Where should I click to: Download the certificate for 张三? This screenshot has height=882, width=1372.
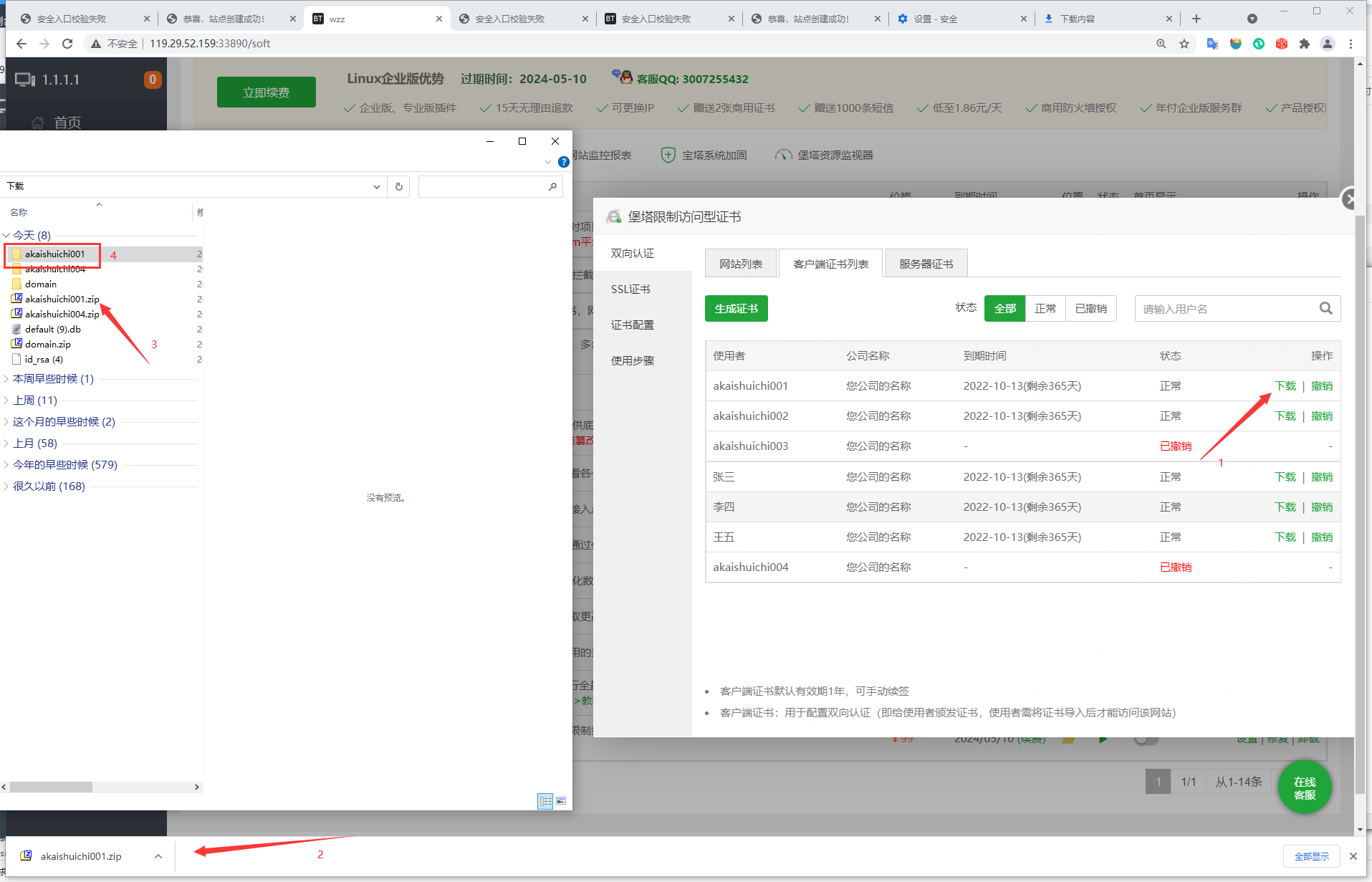coord(1285,476)
